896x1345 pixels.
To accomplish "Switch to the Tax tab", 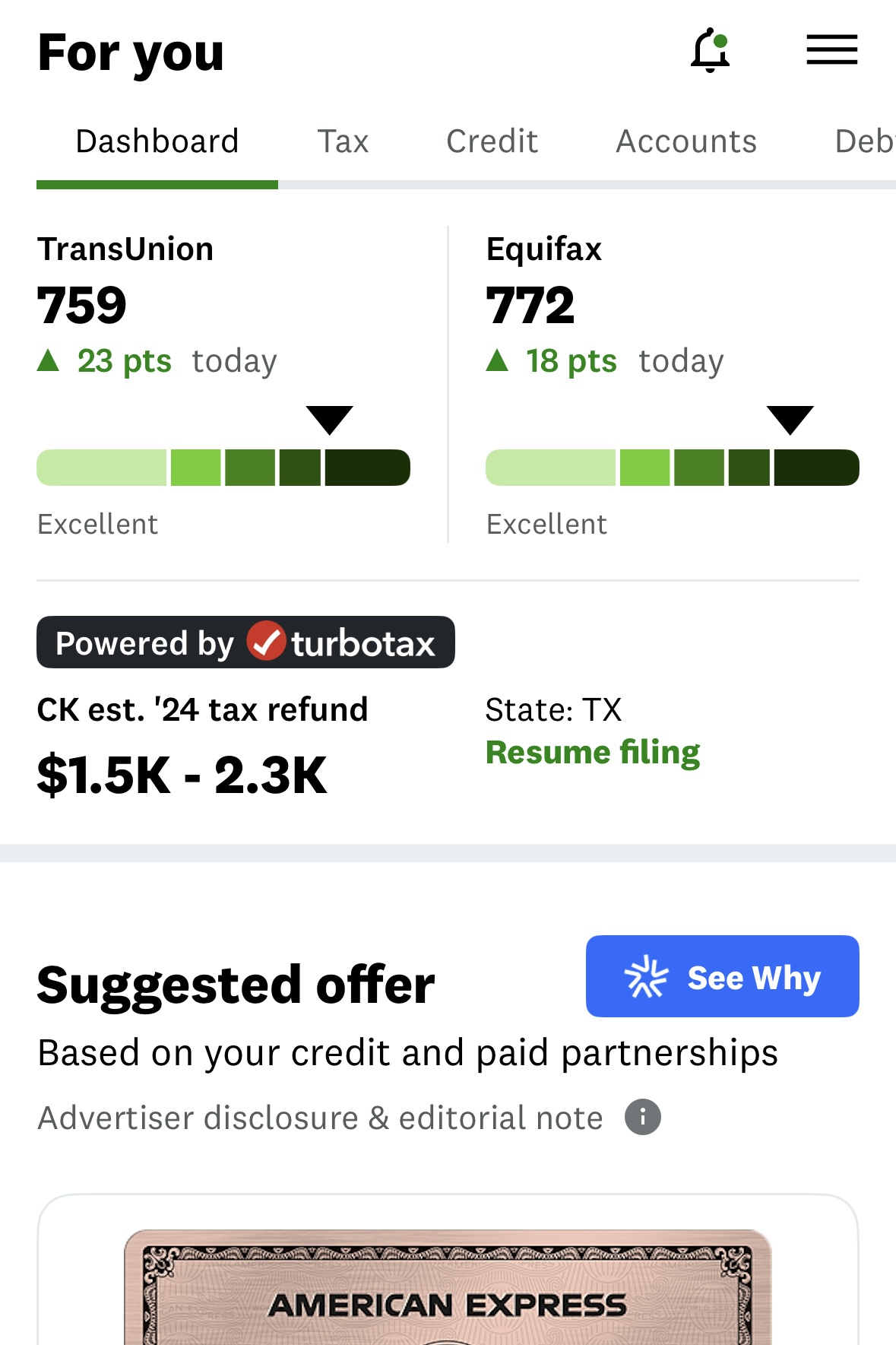I will 343,141.
